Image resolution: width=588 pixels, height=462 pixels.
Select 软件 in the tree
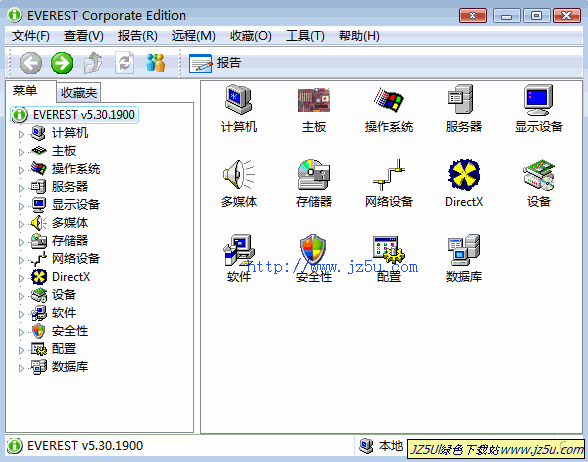tap(63, 313)
